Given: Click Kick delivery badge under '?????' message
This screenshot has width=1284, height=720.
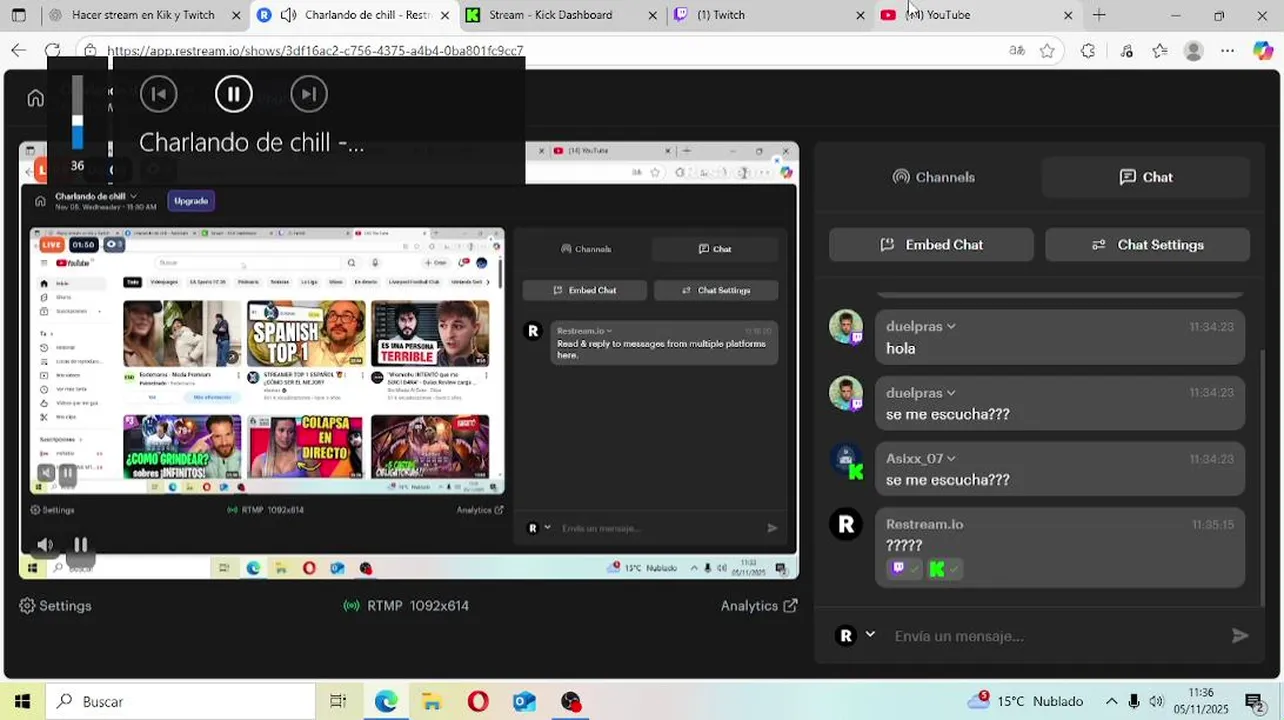Looking at the screenshot, I should tap(943, 569).
